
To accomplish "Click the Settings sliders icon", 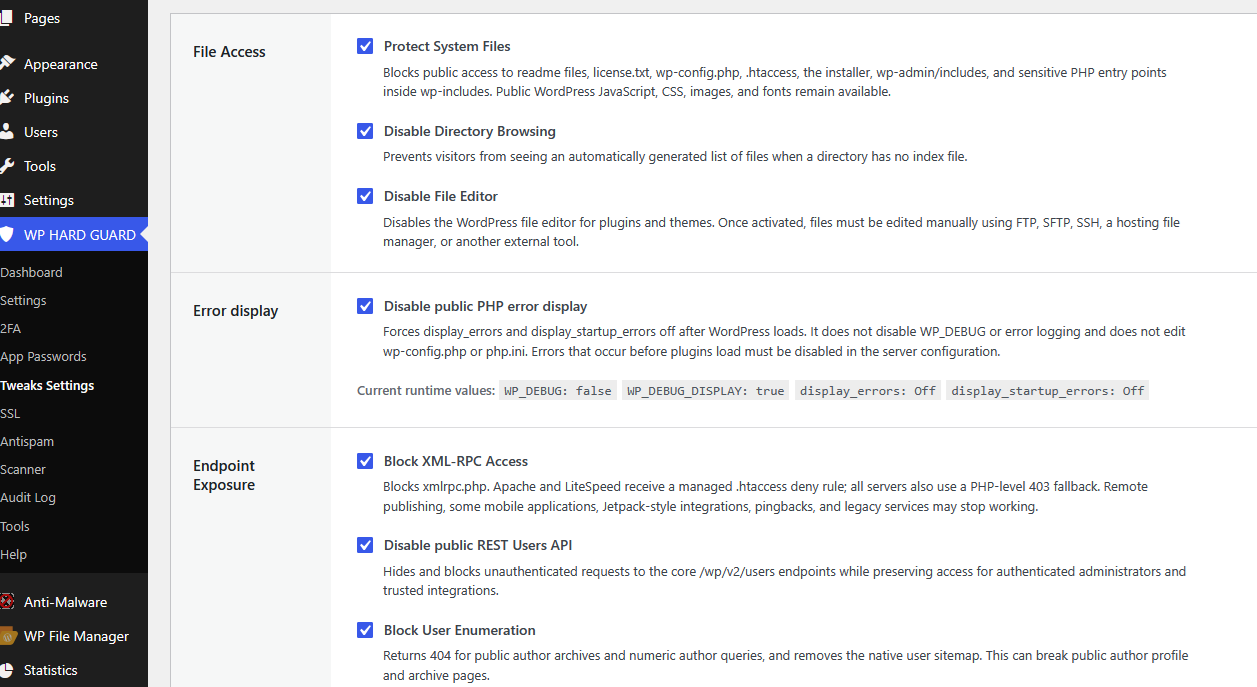I will (6, 200).
